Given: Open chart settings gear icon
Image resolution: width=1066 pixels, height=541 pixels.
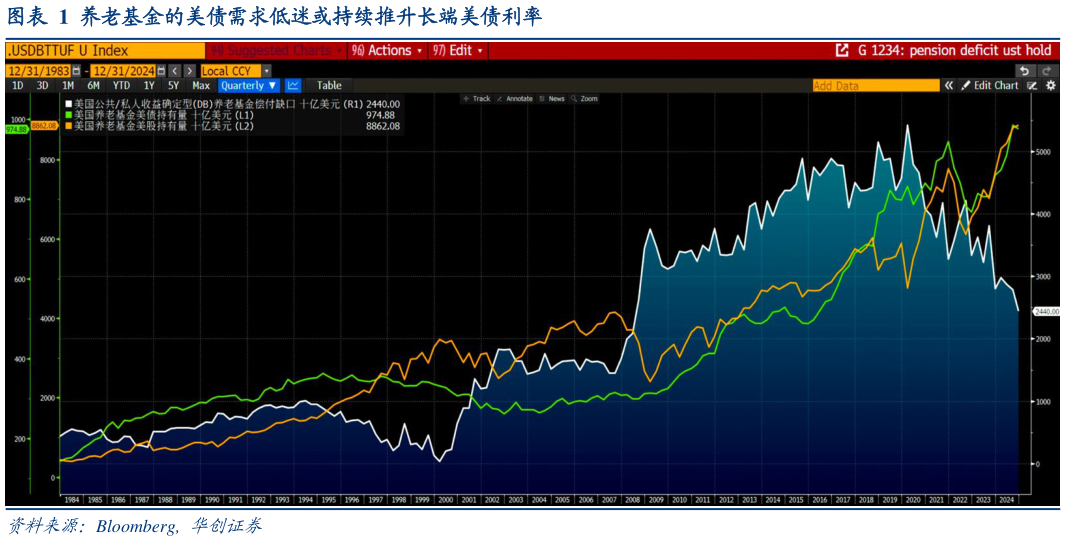Looking at the screenshot, I should pos(1051,86).
